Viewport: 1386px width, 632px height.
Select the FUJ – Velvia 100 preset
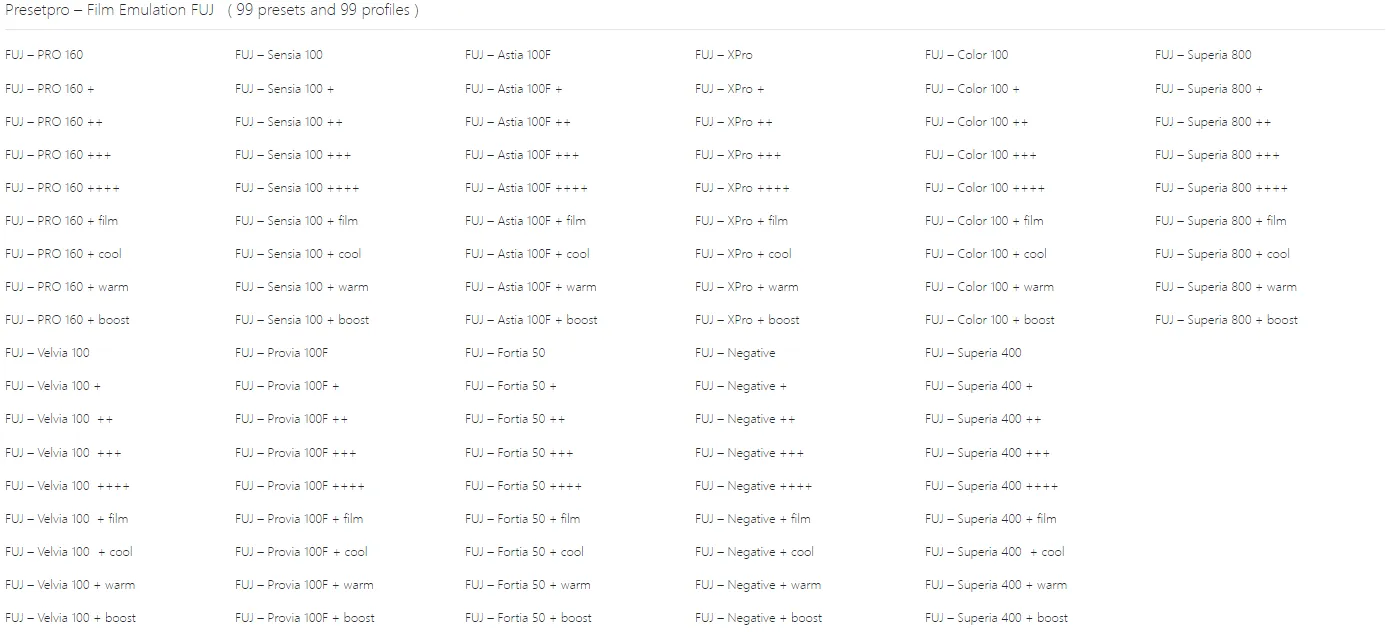tap(47, 353)
